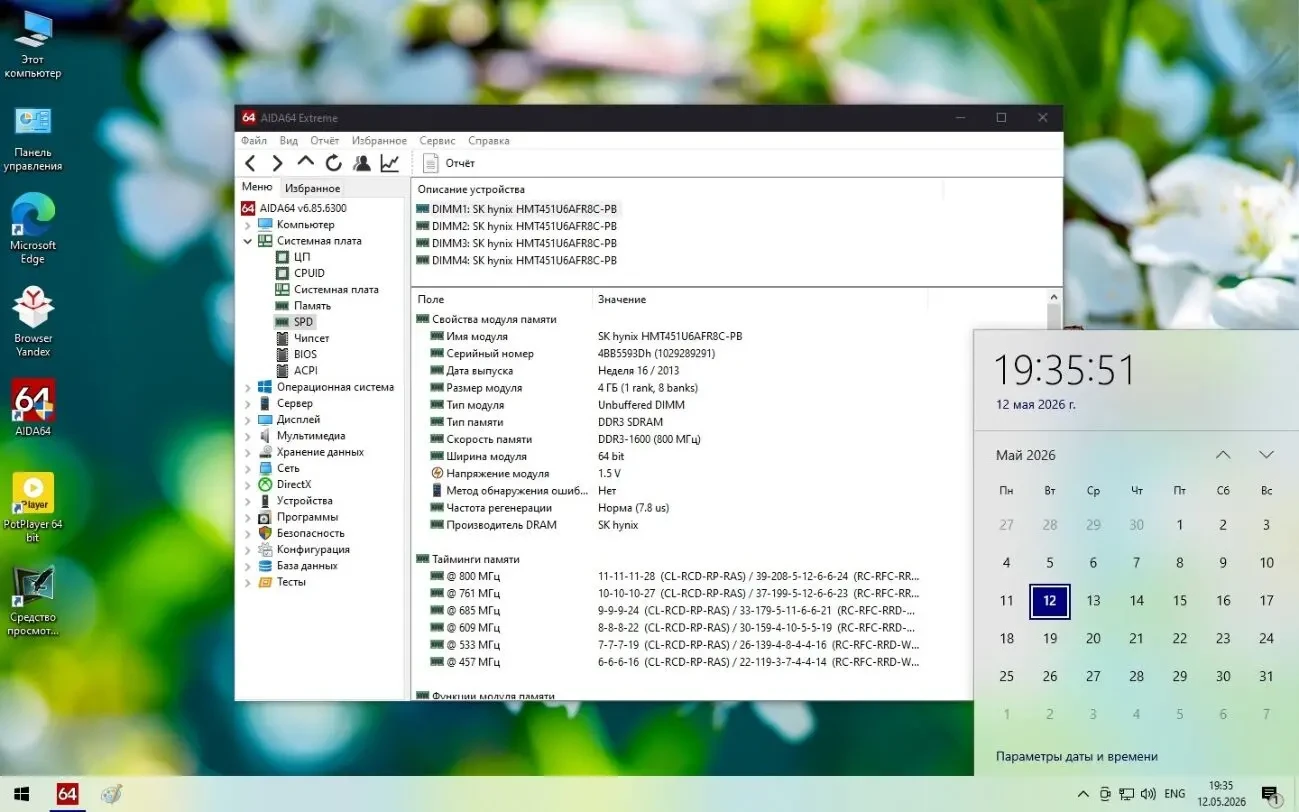Expand the Операционная система tree node
The width and height of the screenshot is (1299, 812).
pos(249,387)
